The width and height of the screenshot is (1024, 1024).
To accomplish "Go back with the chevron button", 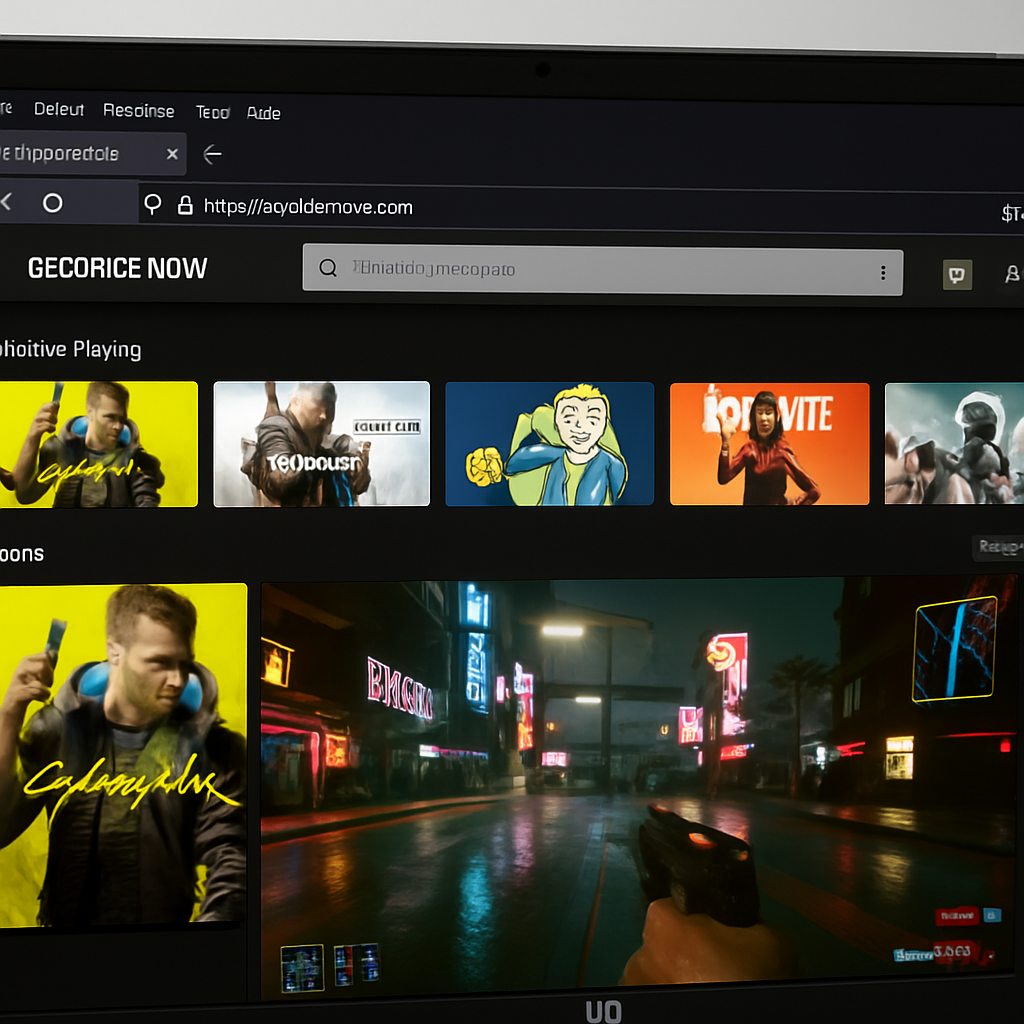I will tap(7, 202).
